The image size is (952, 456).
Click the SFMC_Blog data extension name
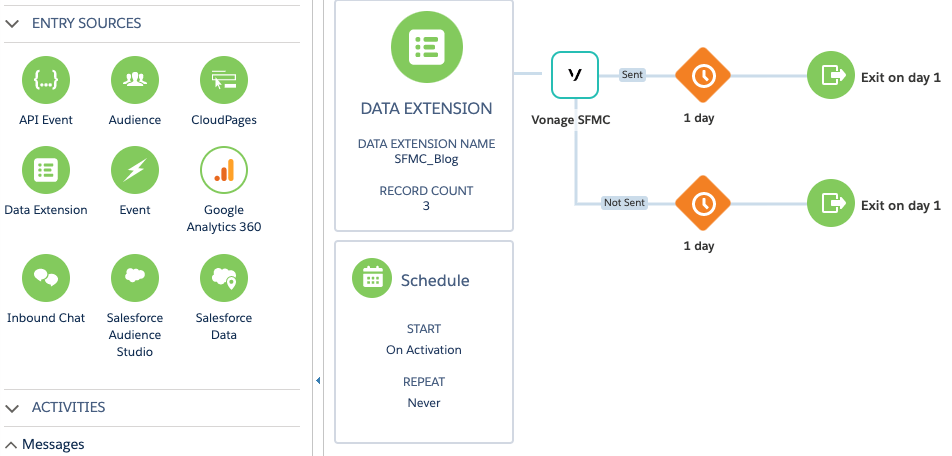pos(426,160)
